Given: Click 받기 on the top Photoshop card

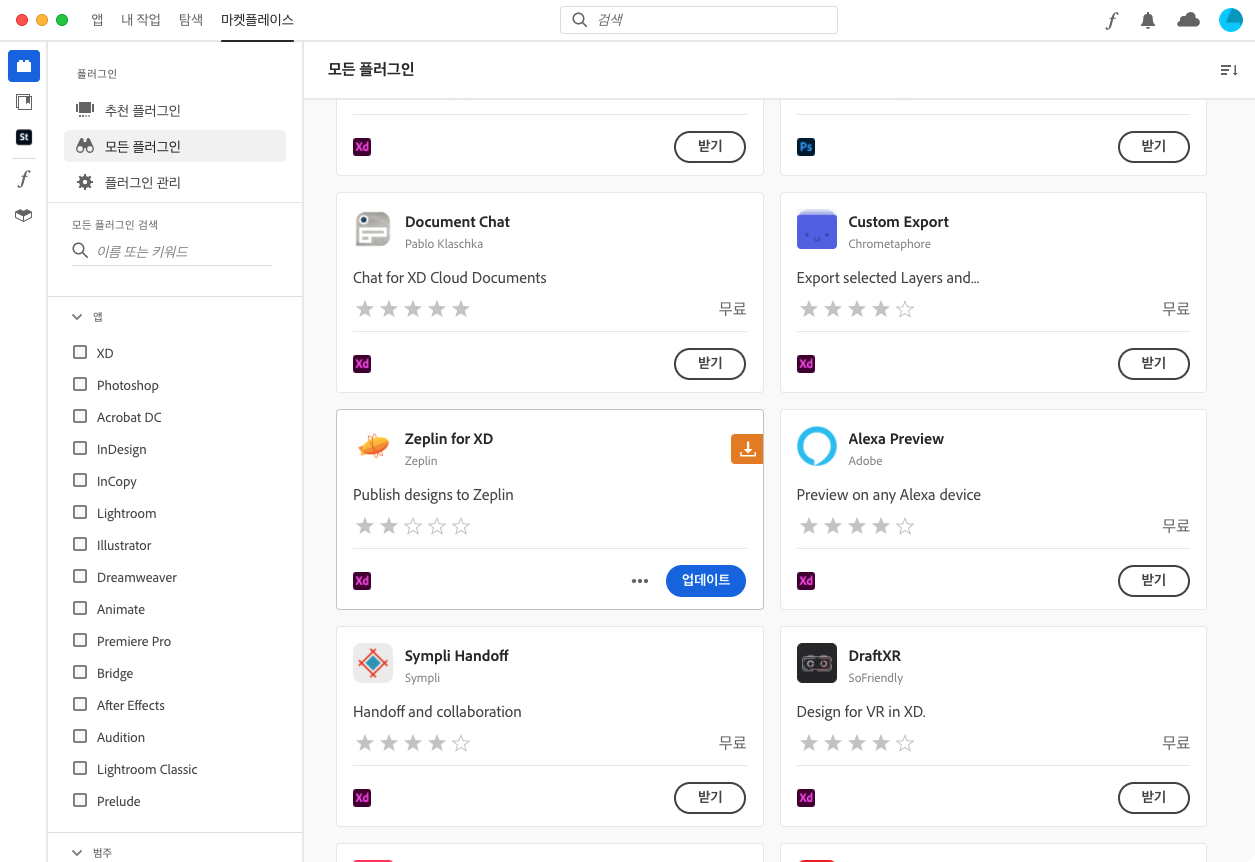Looking at the screenshot, I should click(x=1153, y=146).
